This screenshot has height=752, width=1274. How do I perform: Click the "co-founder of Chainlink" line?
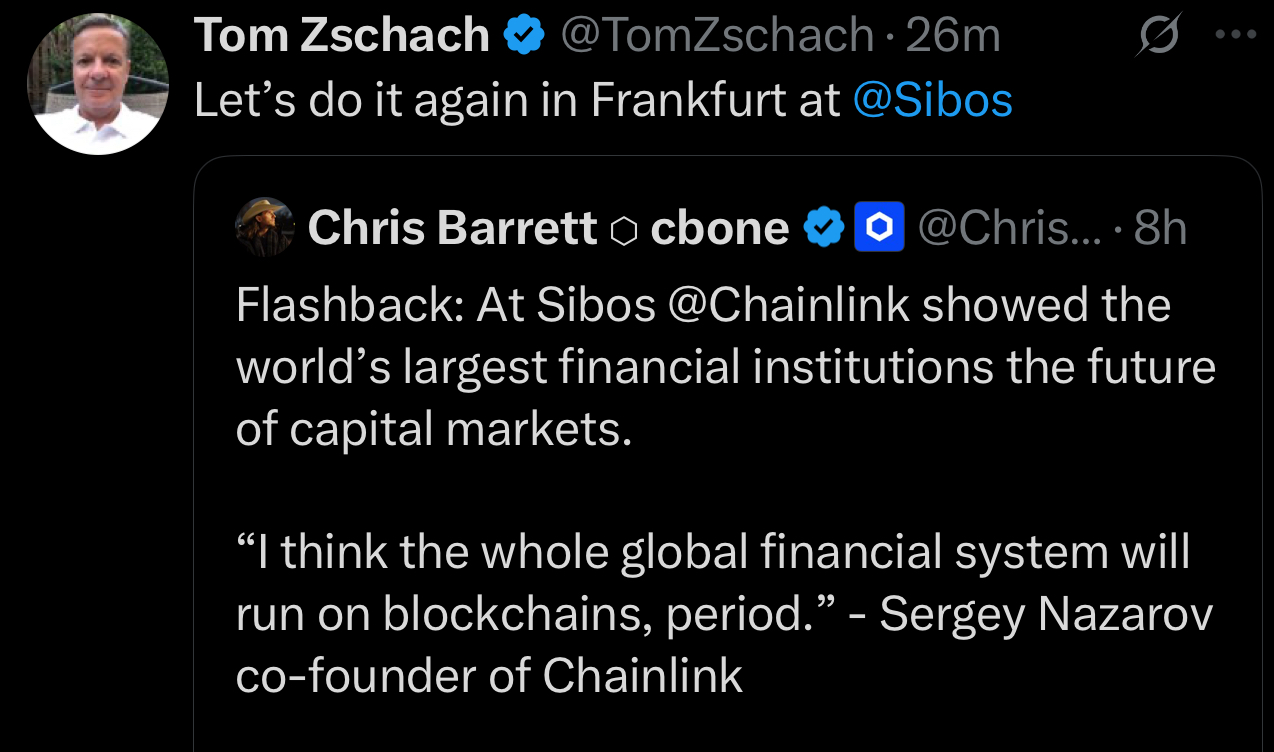(490, 676)
